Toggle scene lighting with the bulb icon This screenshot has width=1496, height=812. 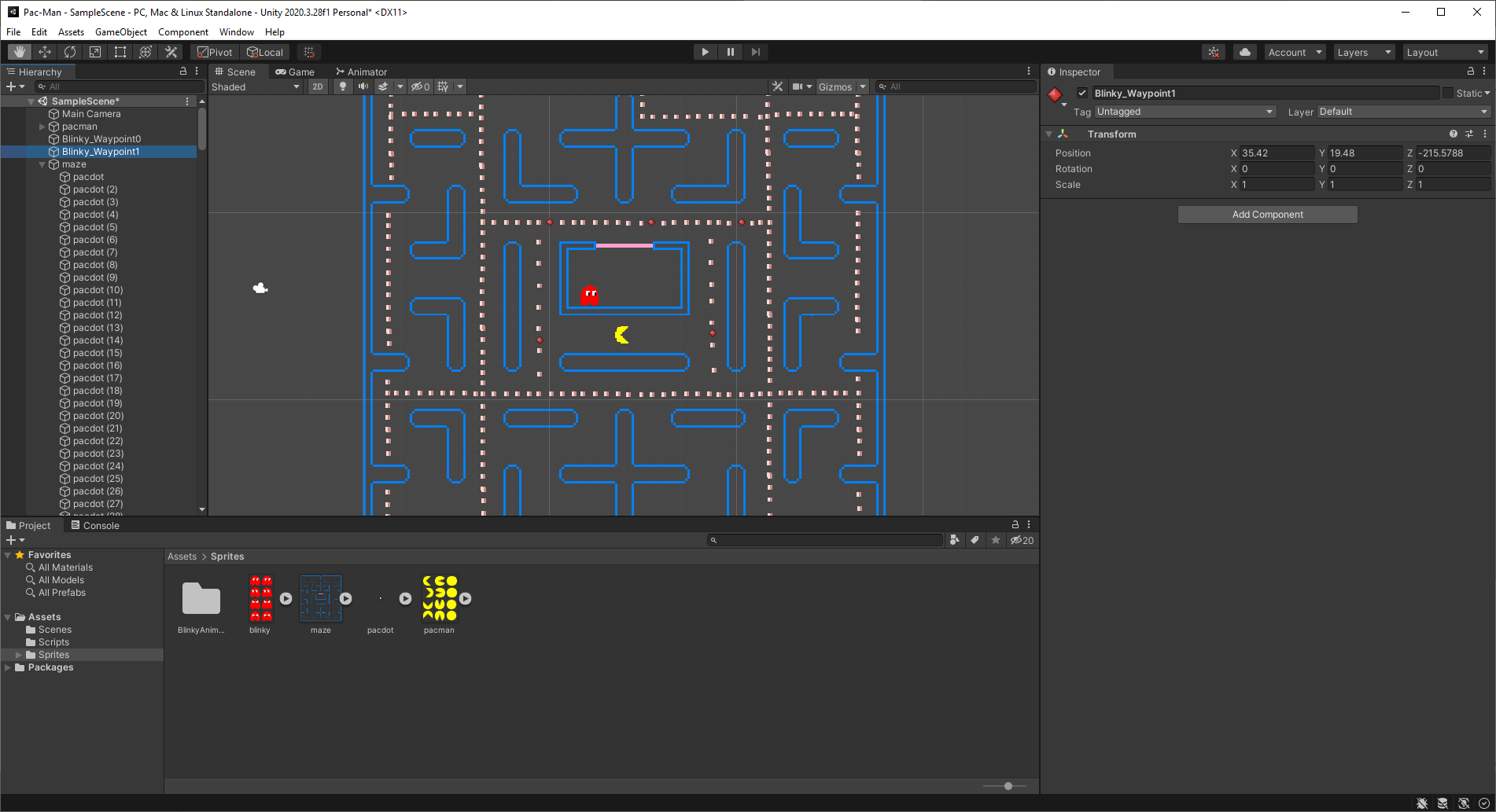[x=343, y=86]
